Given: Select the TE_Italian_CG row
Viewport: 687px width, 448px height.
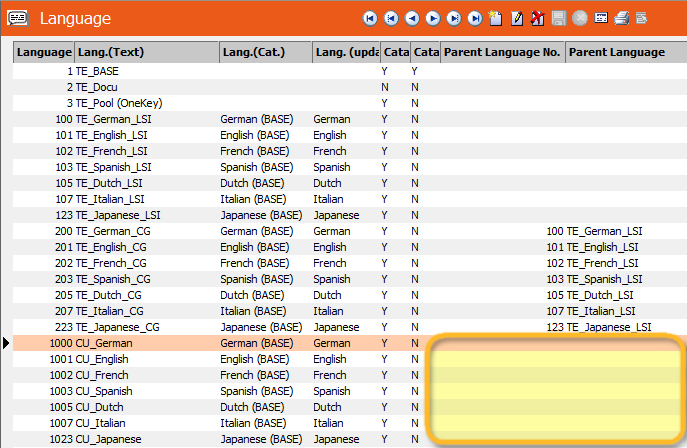Looking at the screenshot, I should [350, 311].
